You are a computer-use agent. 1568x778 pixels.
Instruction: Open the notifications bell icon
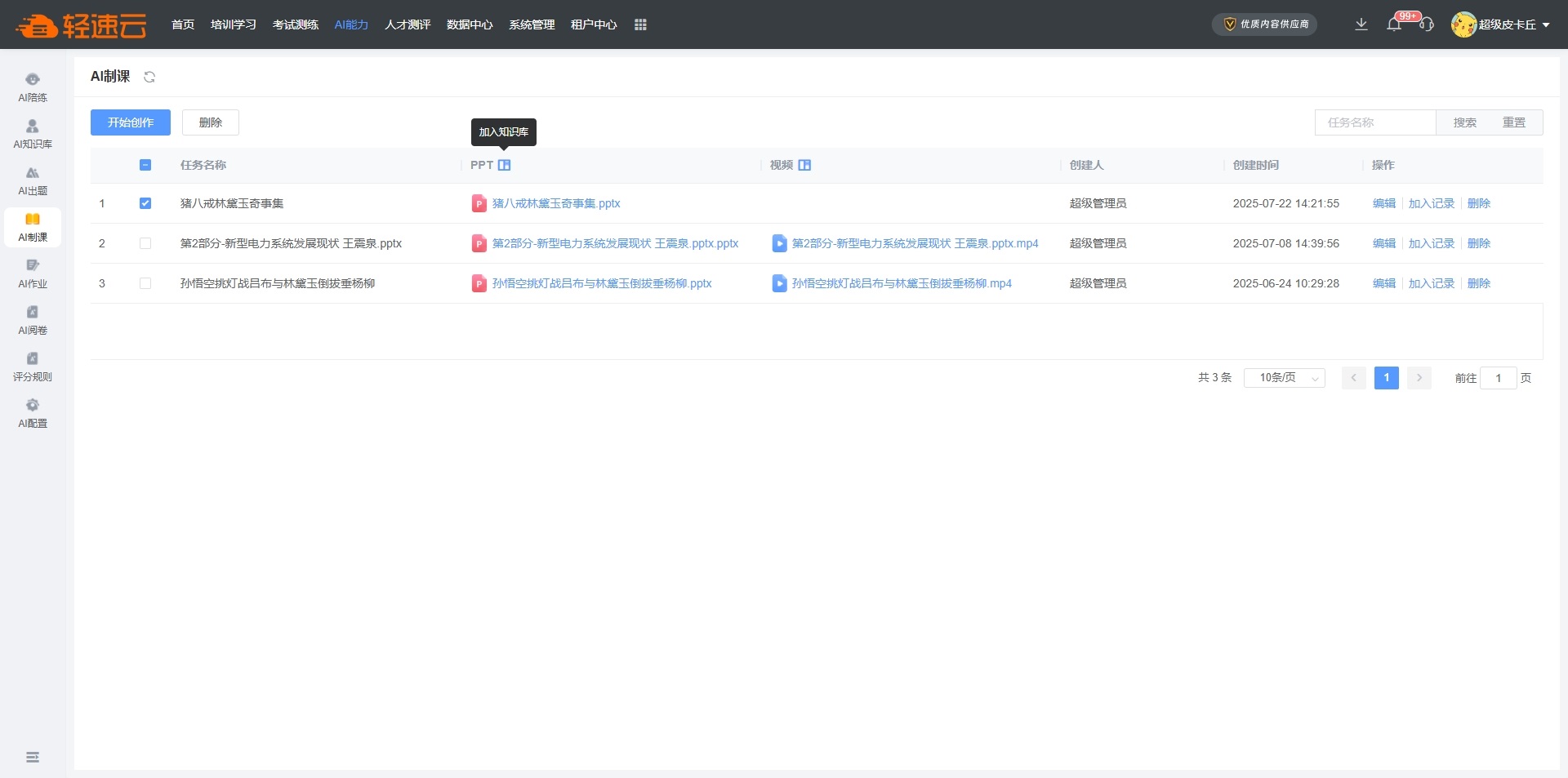[1394, 24]
